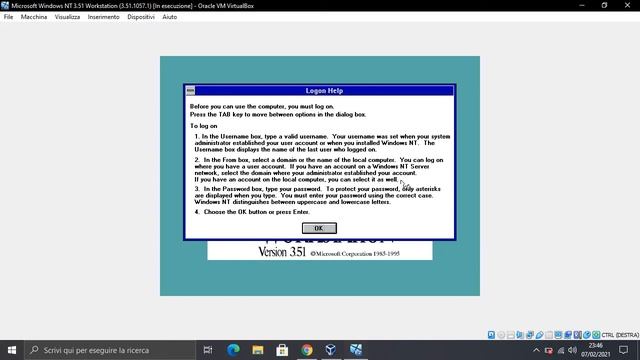Click the shared folders status icon

pyautogui.click(x=549, y=335)
